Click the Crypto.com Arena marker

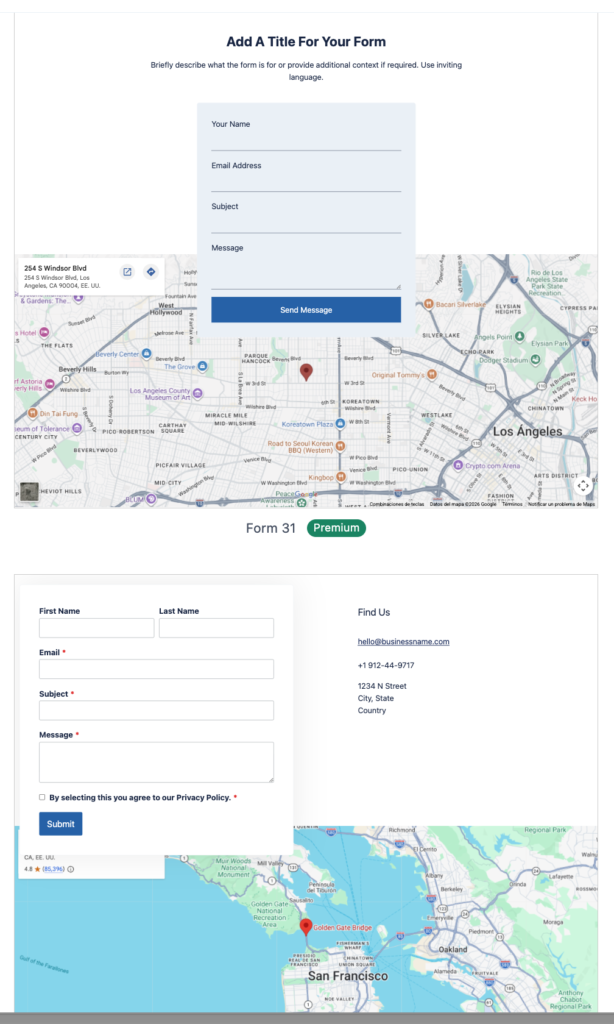coord(459,466)
